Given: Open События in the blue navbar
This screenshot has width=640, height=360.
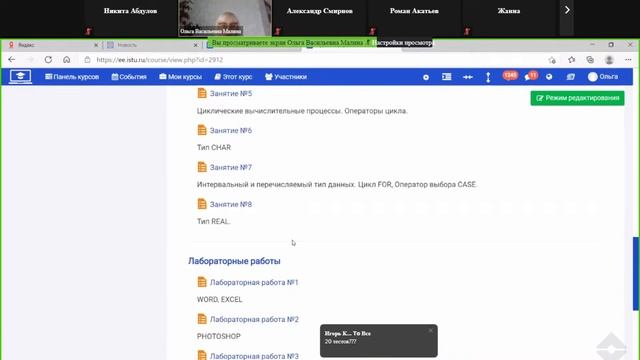Looking at the screenshot, I should click(129, 77).
